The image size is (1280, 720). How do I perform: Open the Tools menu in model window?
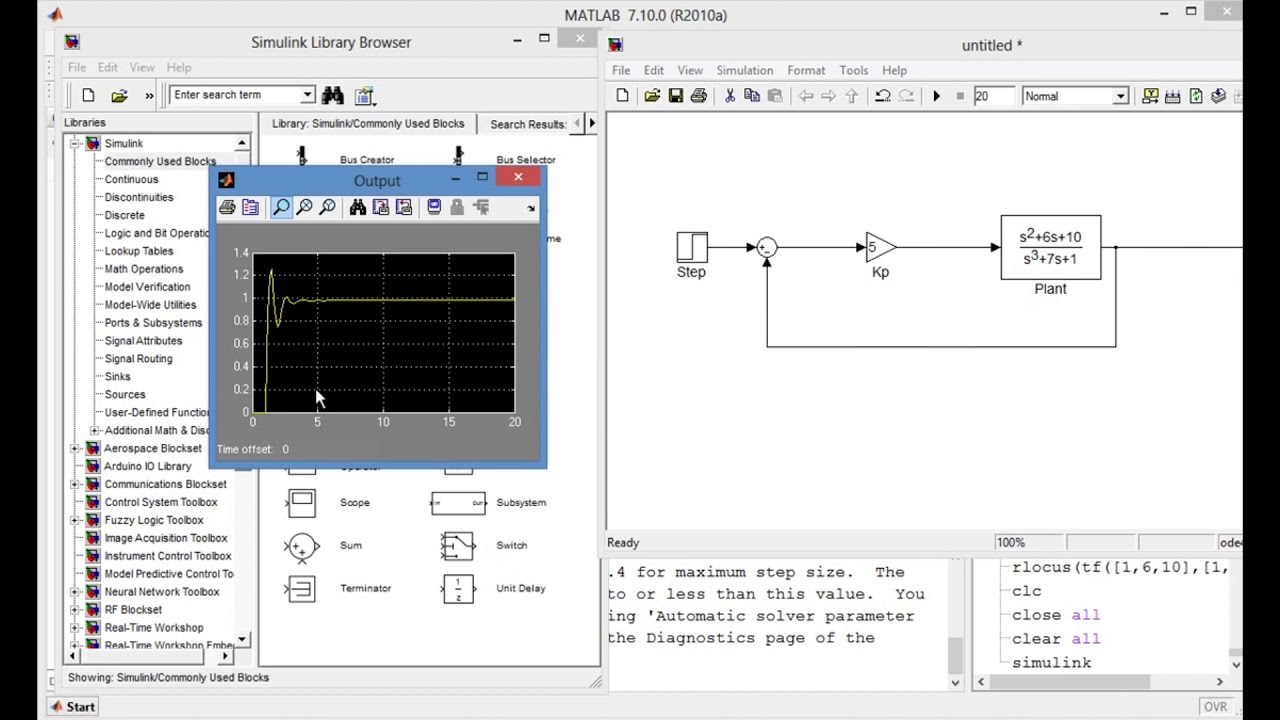853,70
